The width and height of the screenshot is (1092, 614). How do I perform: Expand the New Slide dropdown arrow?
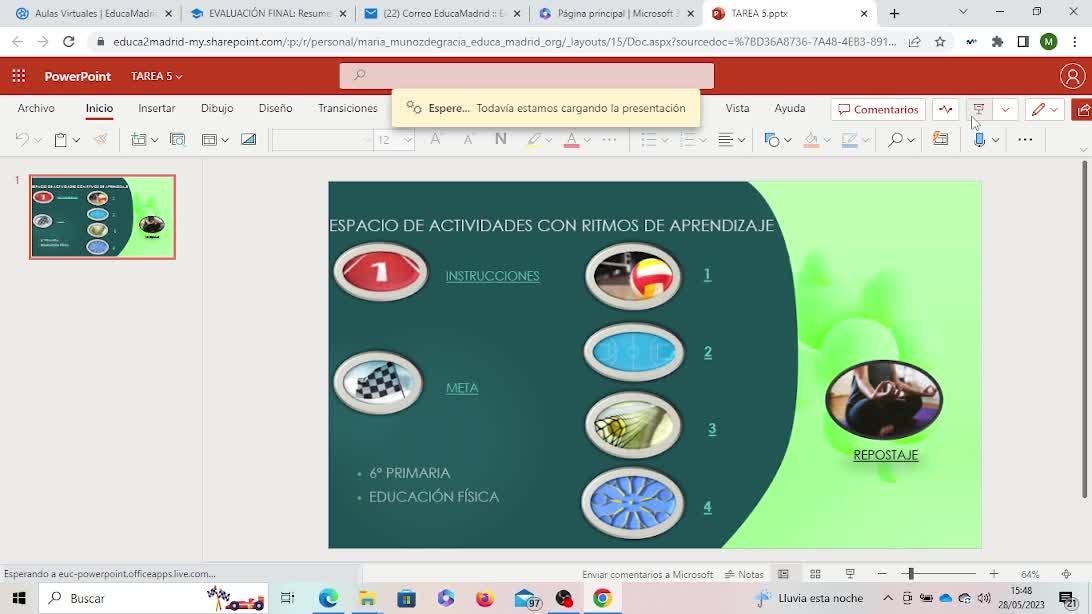coord(154,141)
